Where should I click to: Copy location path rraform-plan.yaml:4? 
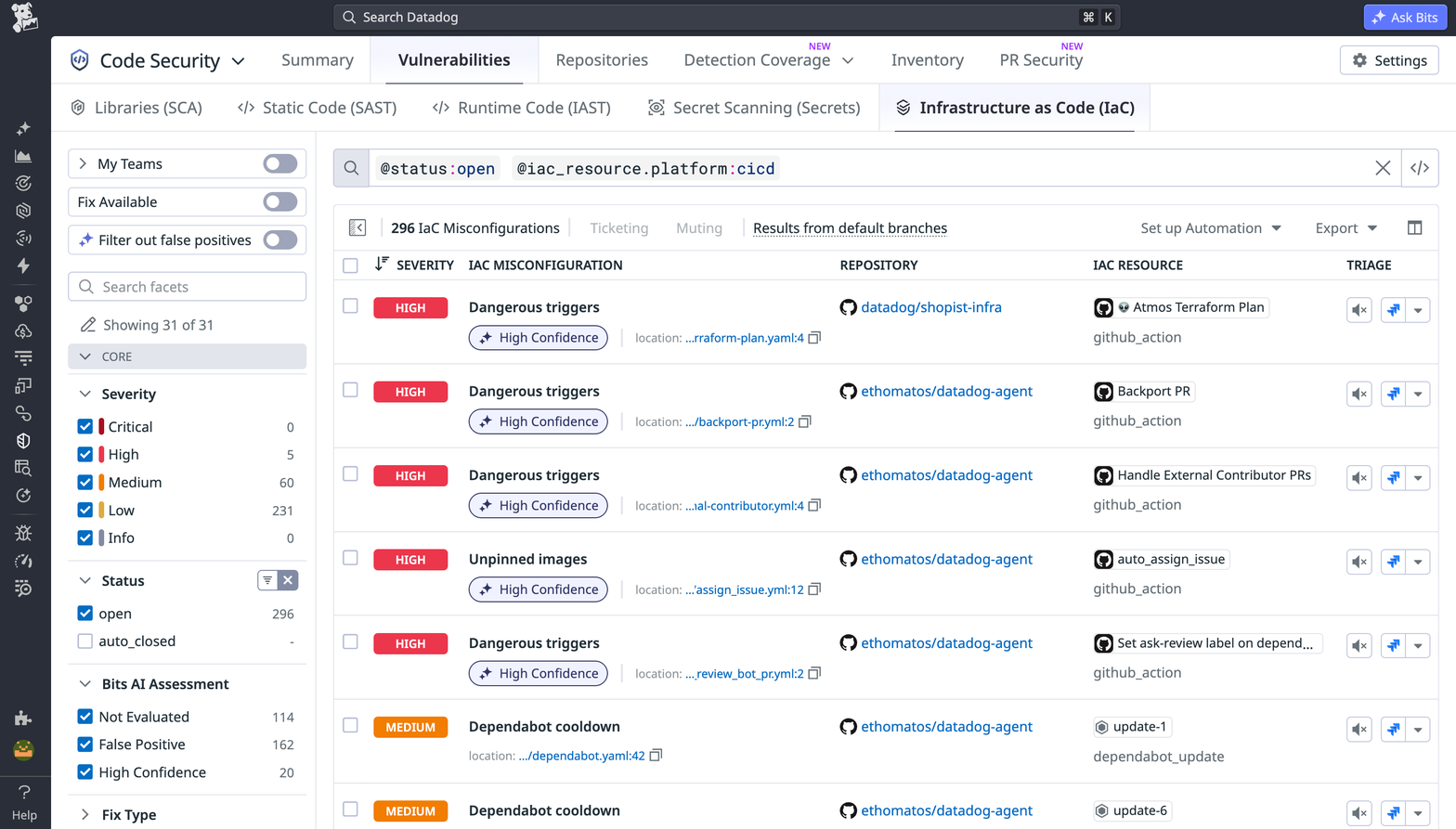click(814, 338)
